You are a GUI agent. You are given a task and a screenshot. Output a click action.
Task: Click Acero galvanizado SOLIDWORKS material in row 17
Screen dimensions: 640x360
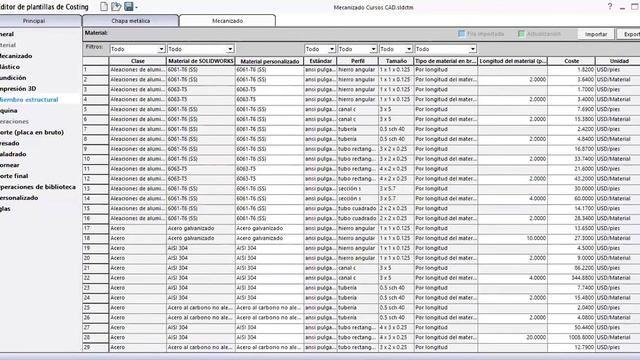click(201, 229)
